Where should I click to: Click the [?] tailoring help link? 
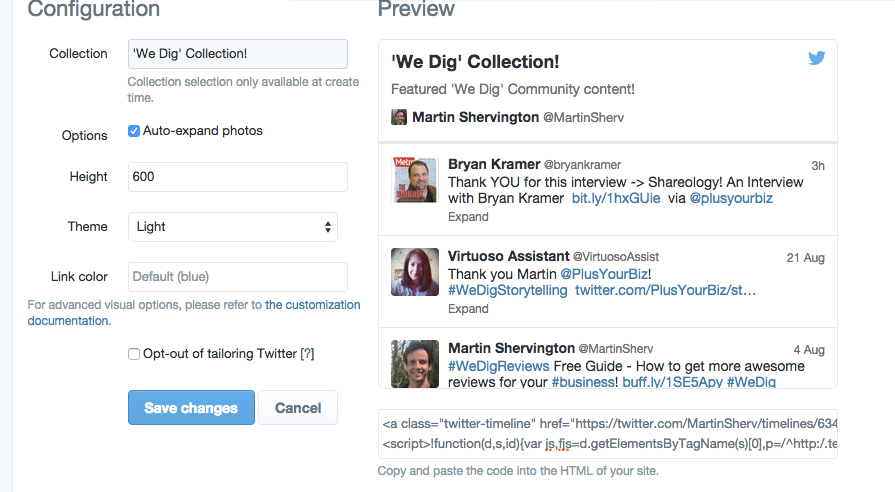308,354
